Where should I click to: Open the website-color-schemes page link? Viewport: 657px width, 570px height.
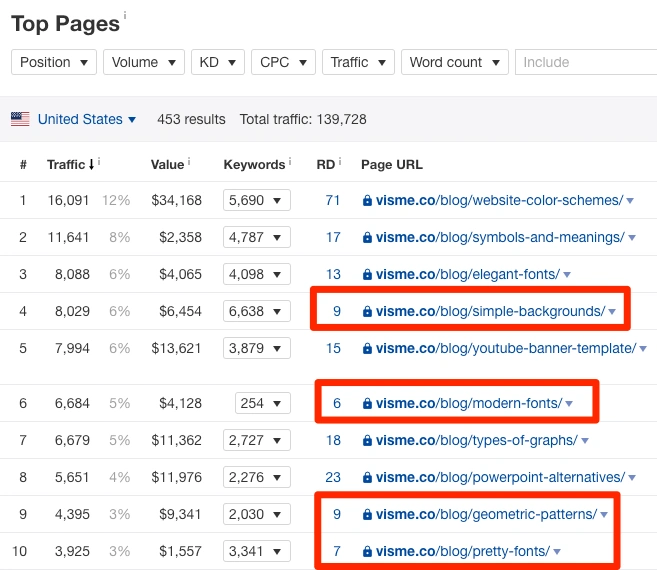(x=499, y=200)
